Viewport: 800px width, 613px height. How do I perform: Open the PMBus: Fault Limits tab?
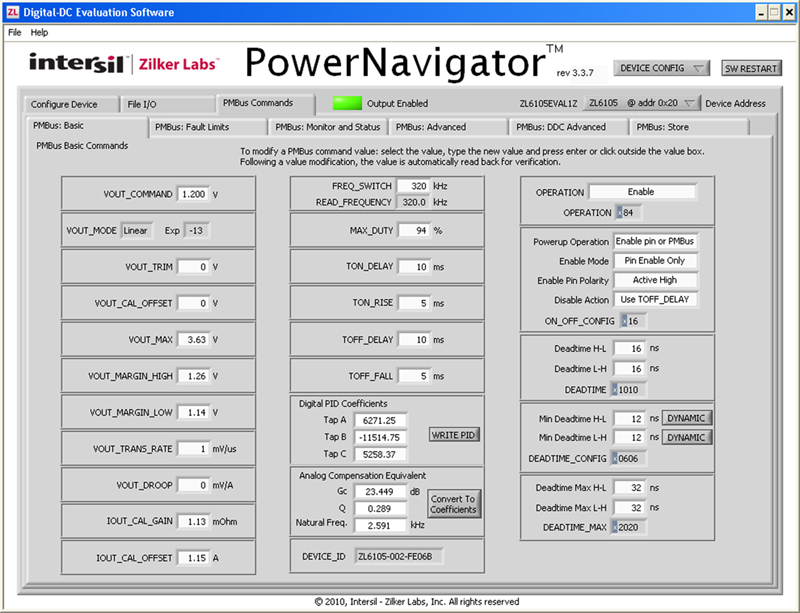(x=207, y=127)
